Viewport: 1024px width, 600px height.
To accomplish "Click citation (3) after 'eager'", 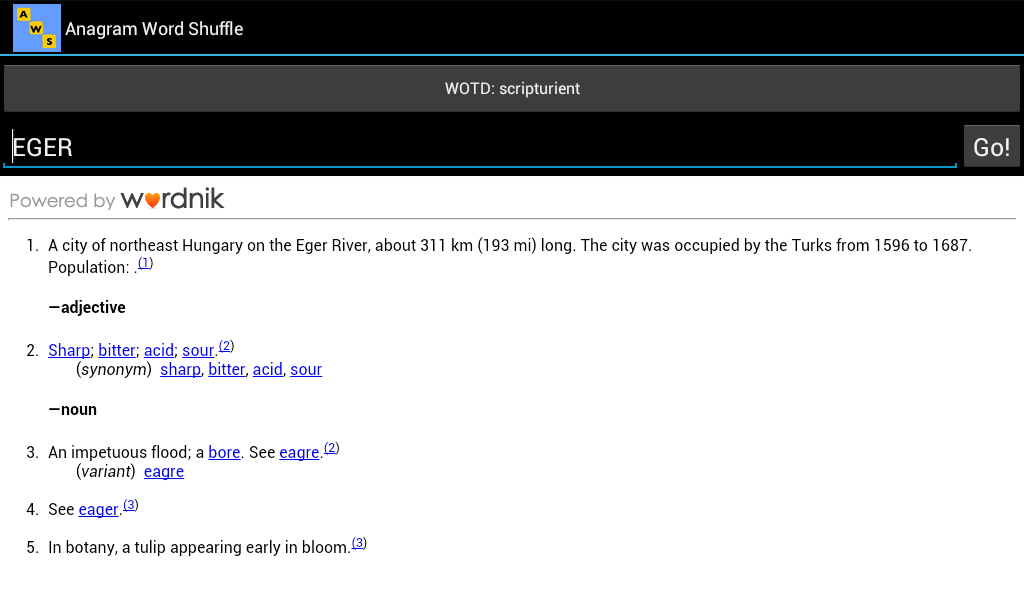I will pyautogui.click(x=130, y=503).
